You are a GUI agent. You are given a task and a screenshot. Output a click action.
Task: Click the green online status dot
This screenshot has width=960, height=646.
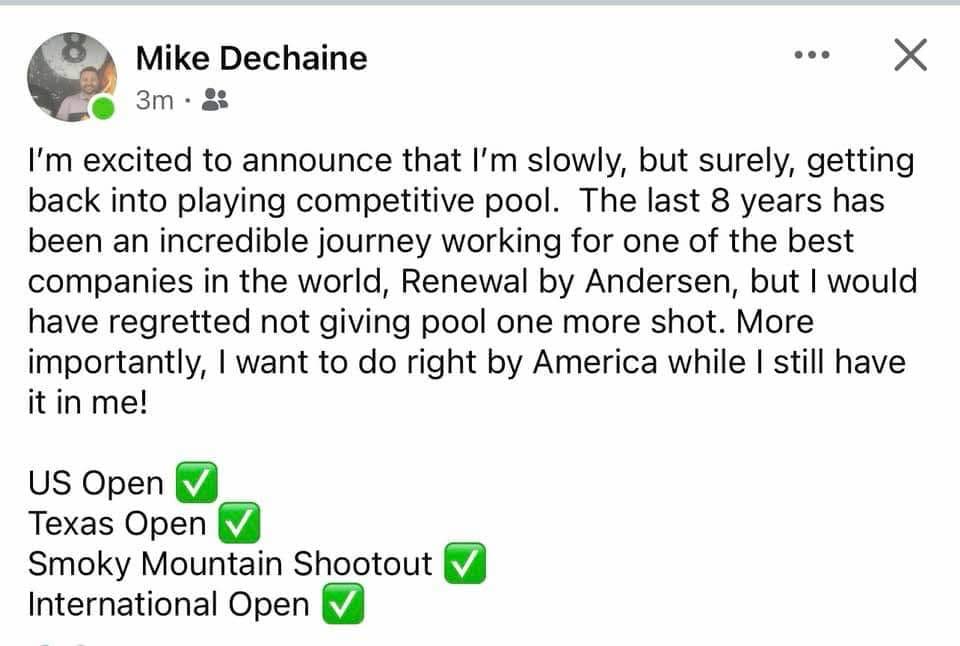point(104,108)
